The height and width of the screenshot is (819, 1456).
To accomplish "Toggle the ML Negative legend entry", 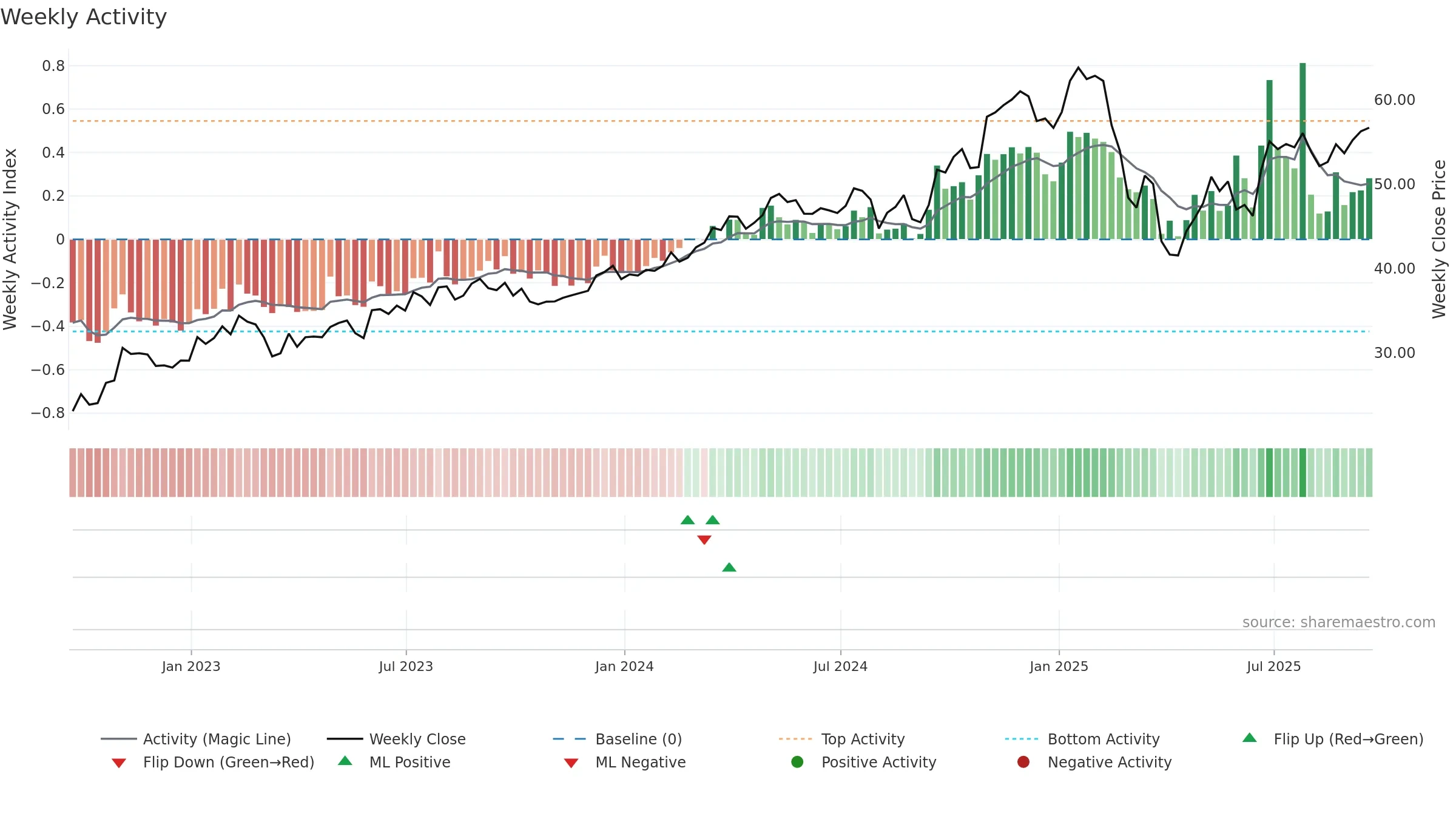I will click(625, 762).
